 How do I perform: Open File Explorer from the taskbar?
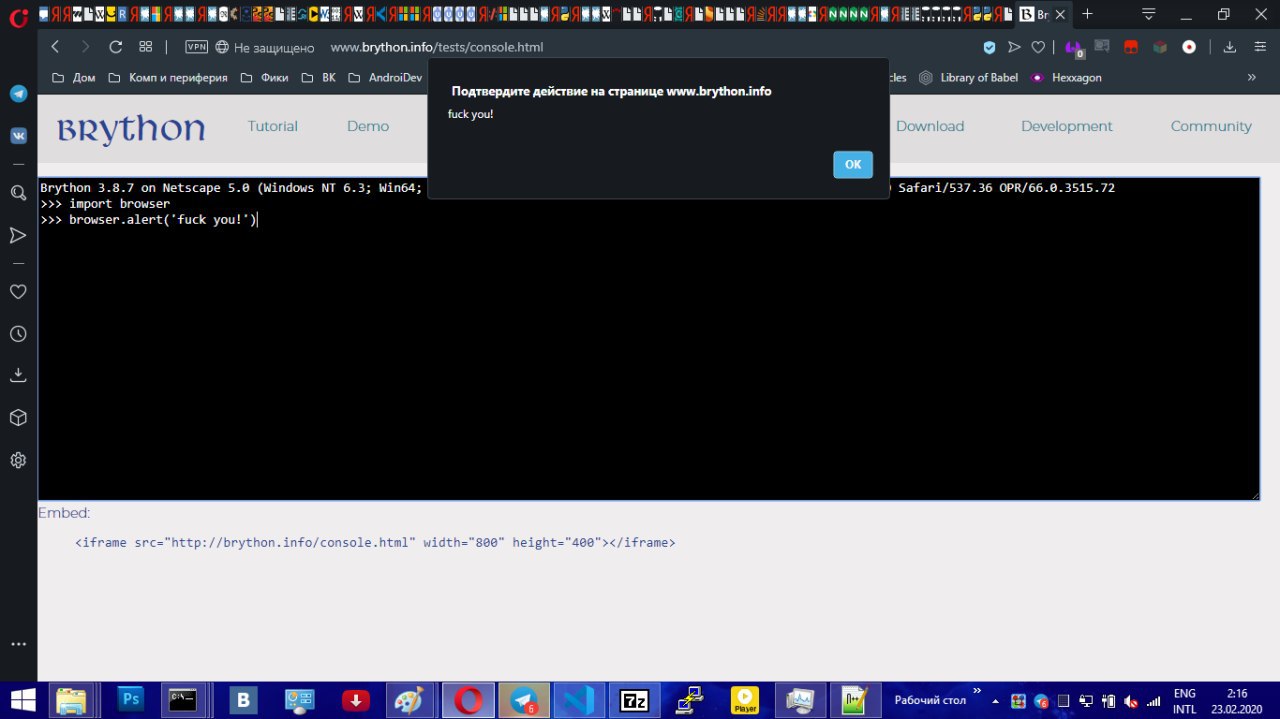71,700
